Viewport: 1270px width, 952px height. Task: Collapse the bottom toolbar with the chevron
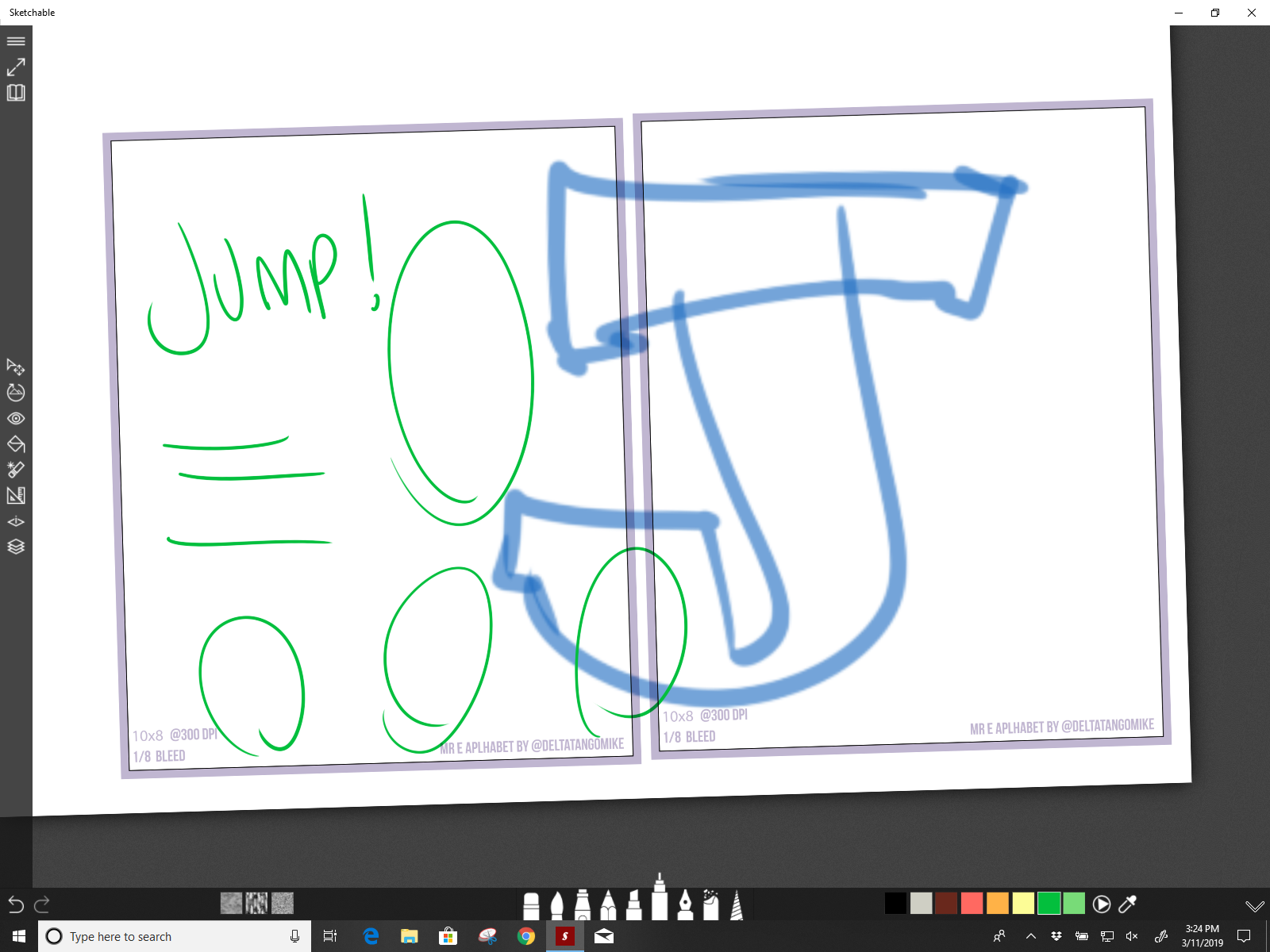pos(1254,906)
